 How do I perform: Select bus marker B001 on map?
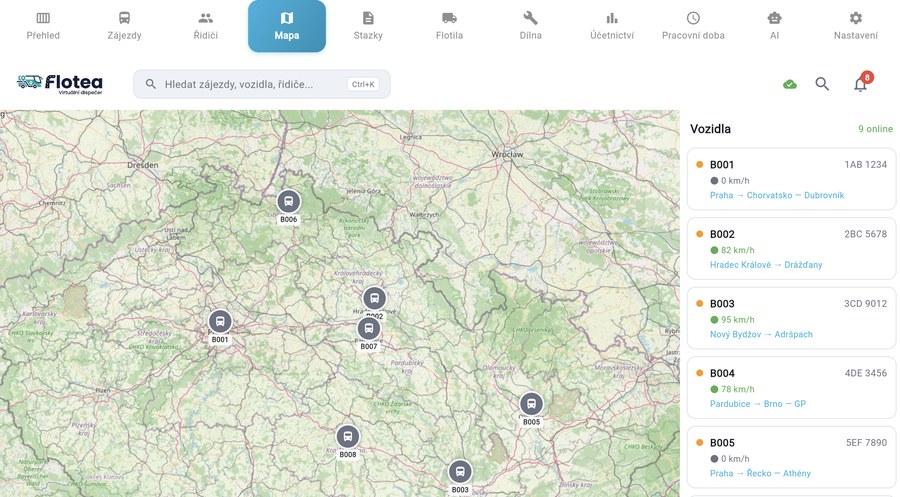pos(220,322)
